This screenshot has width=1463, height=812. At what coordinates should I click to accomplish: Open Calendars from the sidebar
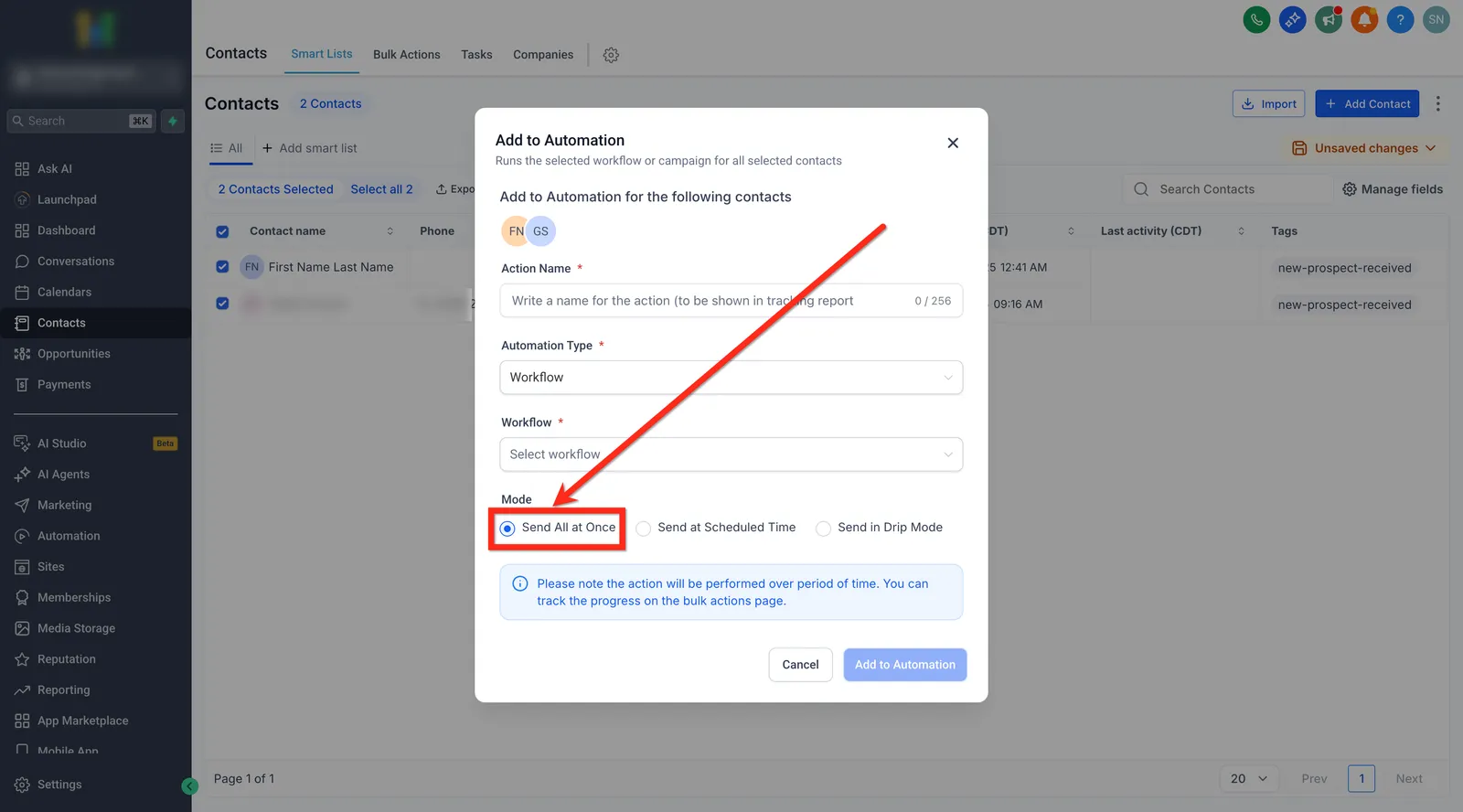pyautogui.click(x=64, y=292)
